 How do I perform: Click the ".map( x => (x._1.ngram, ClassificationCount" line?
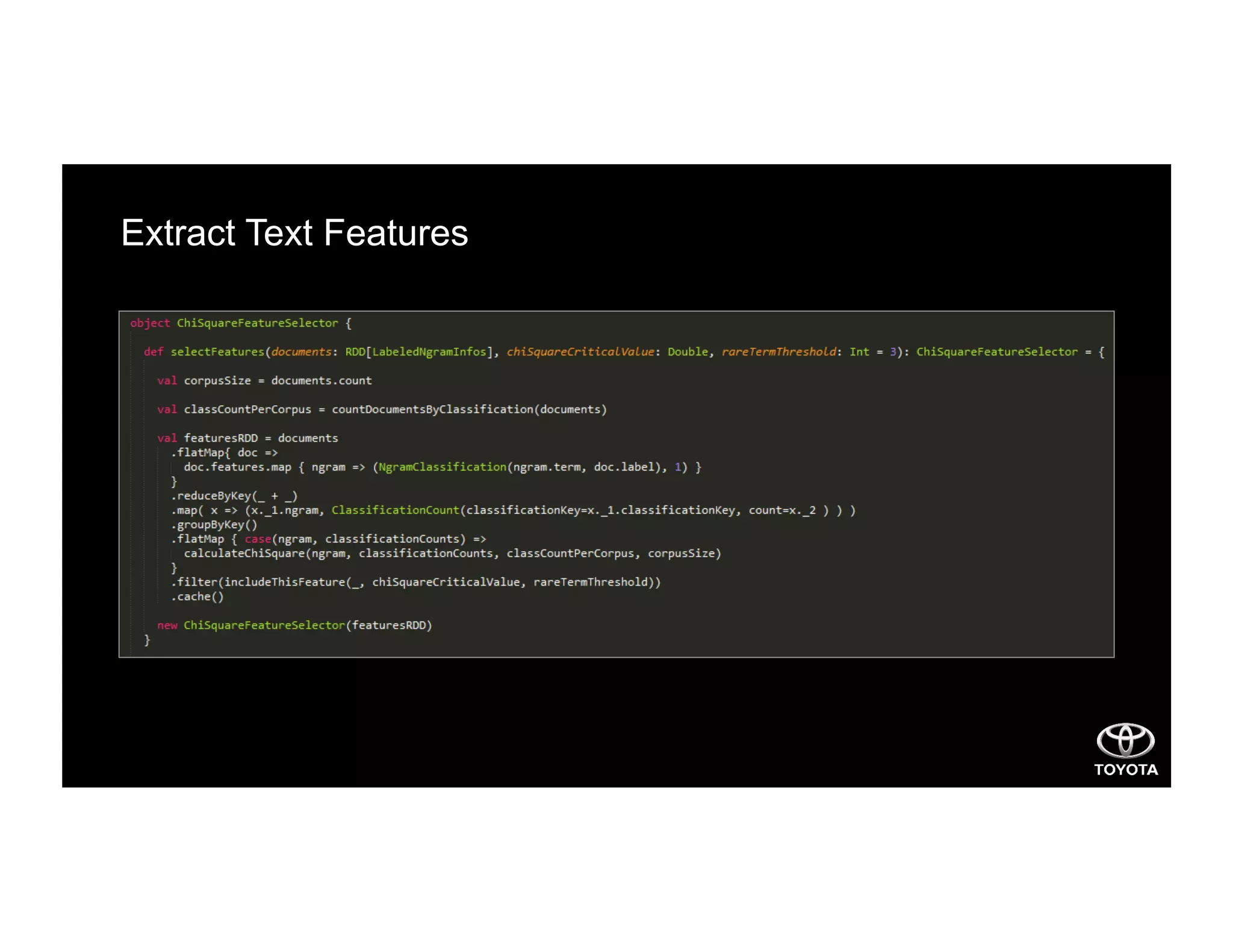click(513, 510)
